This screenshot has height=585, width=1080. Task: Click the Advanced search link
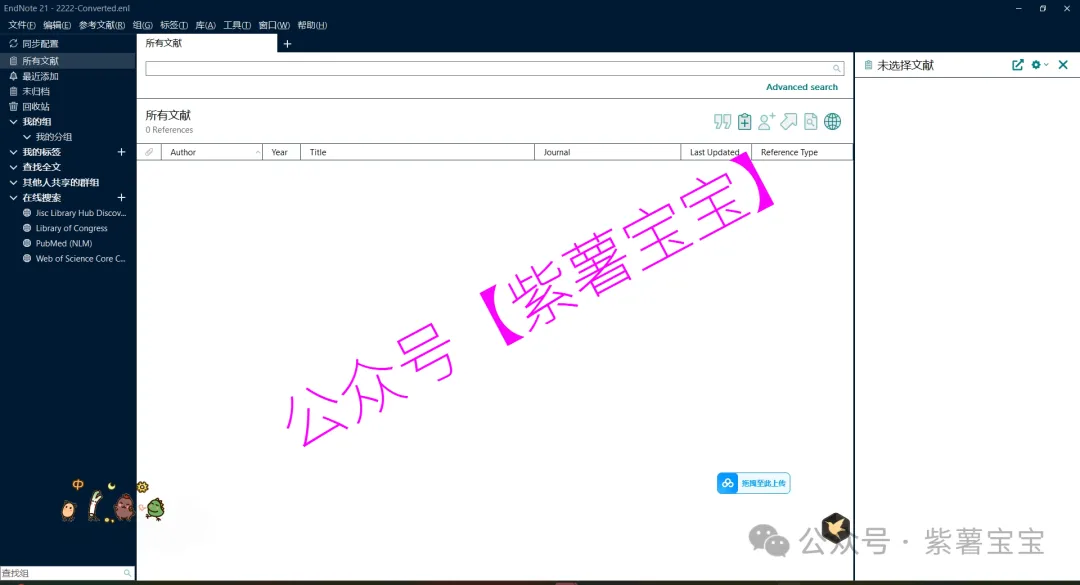pyautogui.click(x=802, y=87)
